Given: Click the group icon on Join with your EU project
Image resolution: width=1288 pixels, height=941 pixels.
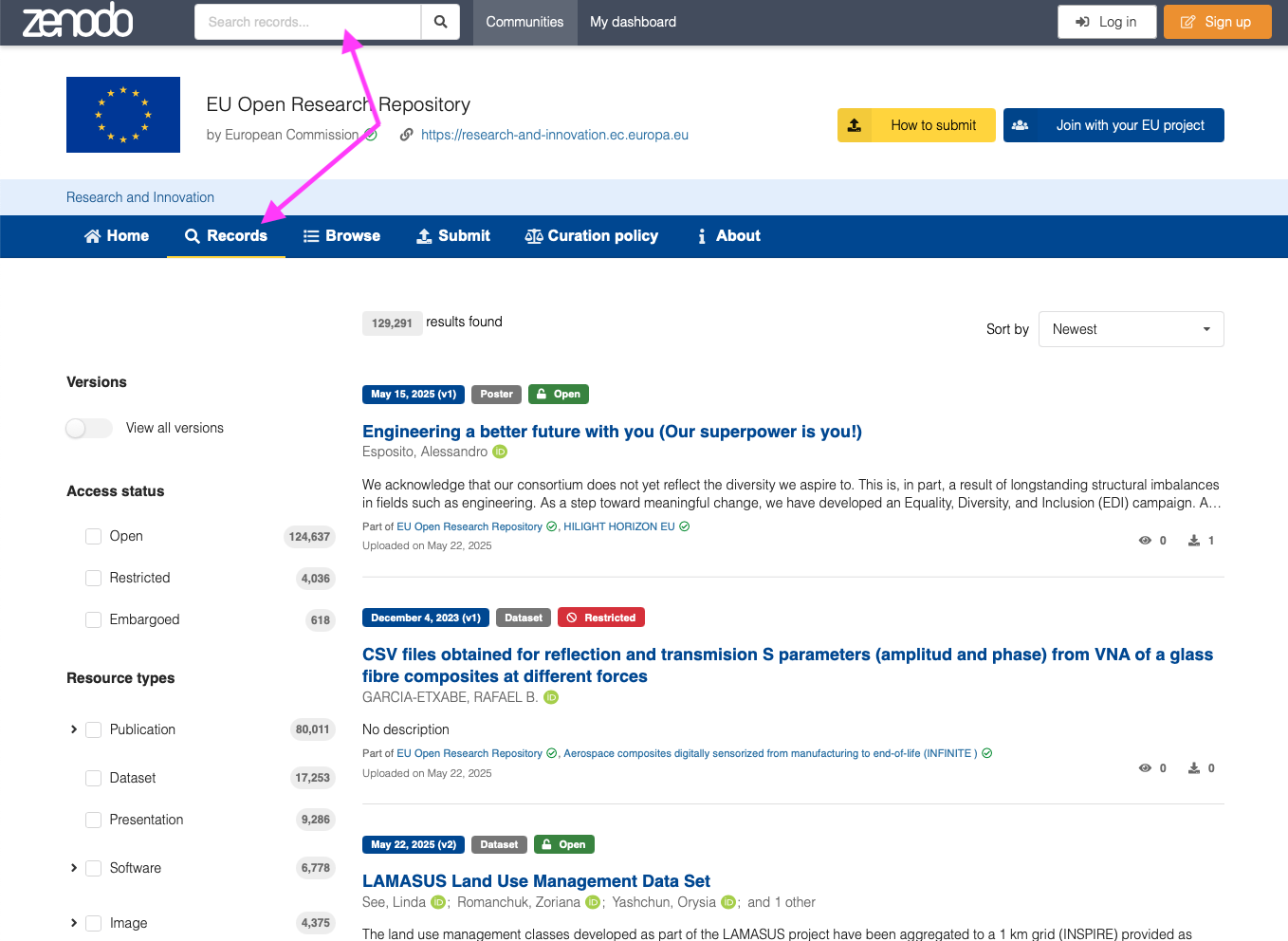Looking at the screenshot, I should pos(1021,125).
